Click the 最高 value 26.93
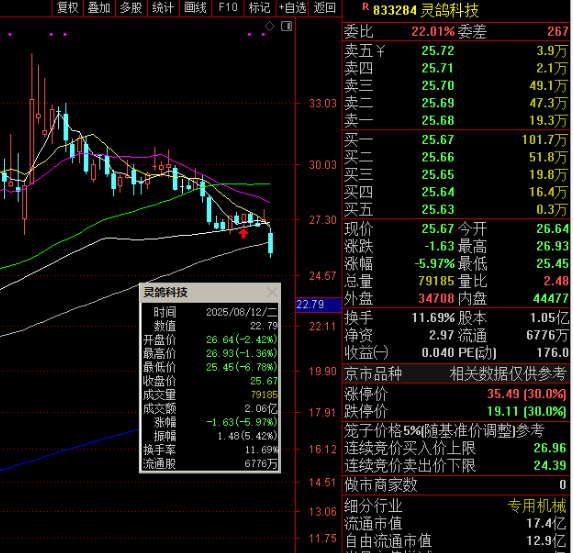Image resolution: width=573 pixels, height=553 pixels. pyautogui.click(x=553, y=246)
